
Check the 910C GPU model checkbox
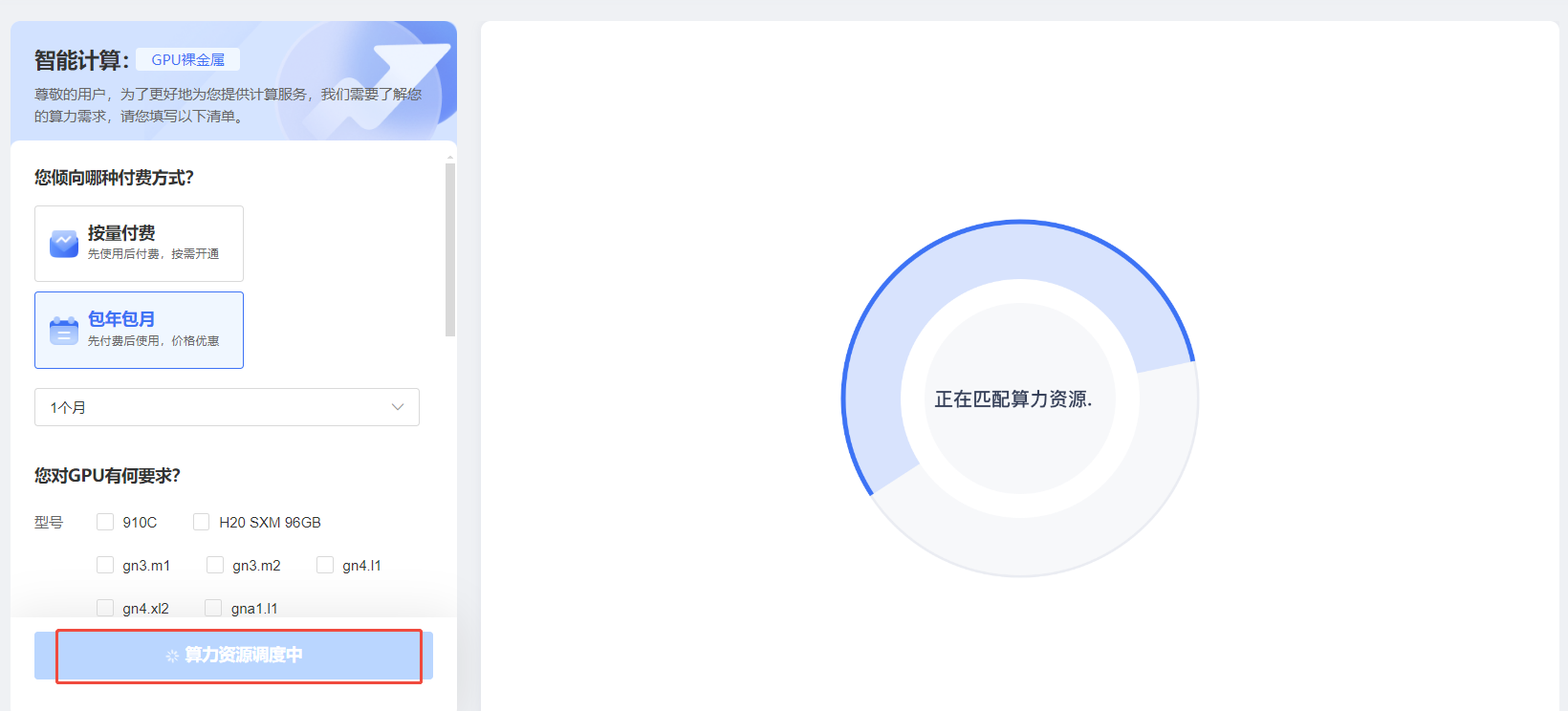click(105, 522)
